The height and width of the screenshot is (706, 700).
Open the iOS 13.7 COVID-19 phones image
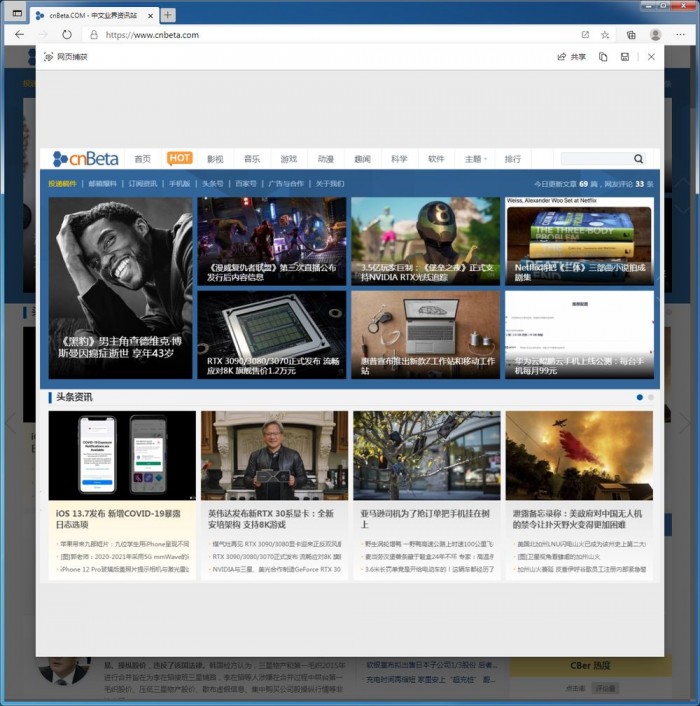122,455
